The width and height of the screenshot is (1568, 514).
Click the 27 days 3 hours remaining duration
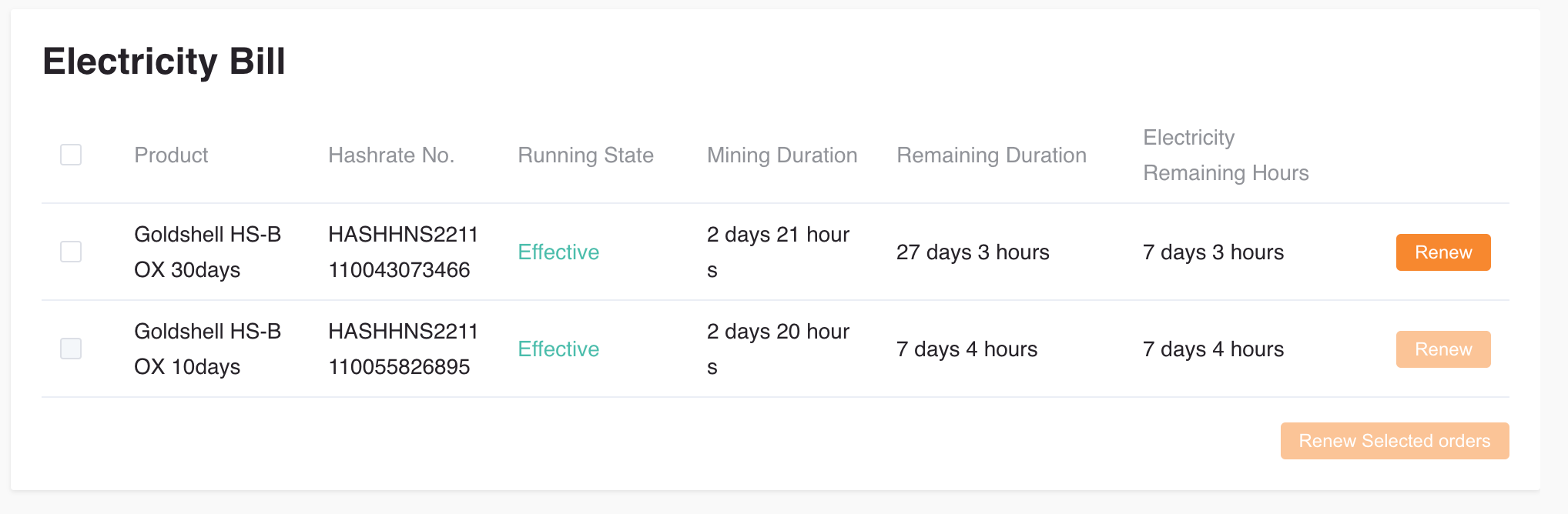973,252
